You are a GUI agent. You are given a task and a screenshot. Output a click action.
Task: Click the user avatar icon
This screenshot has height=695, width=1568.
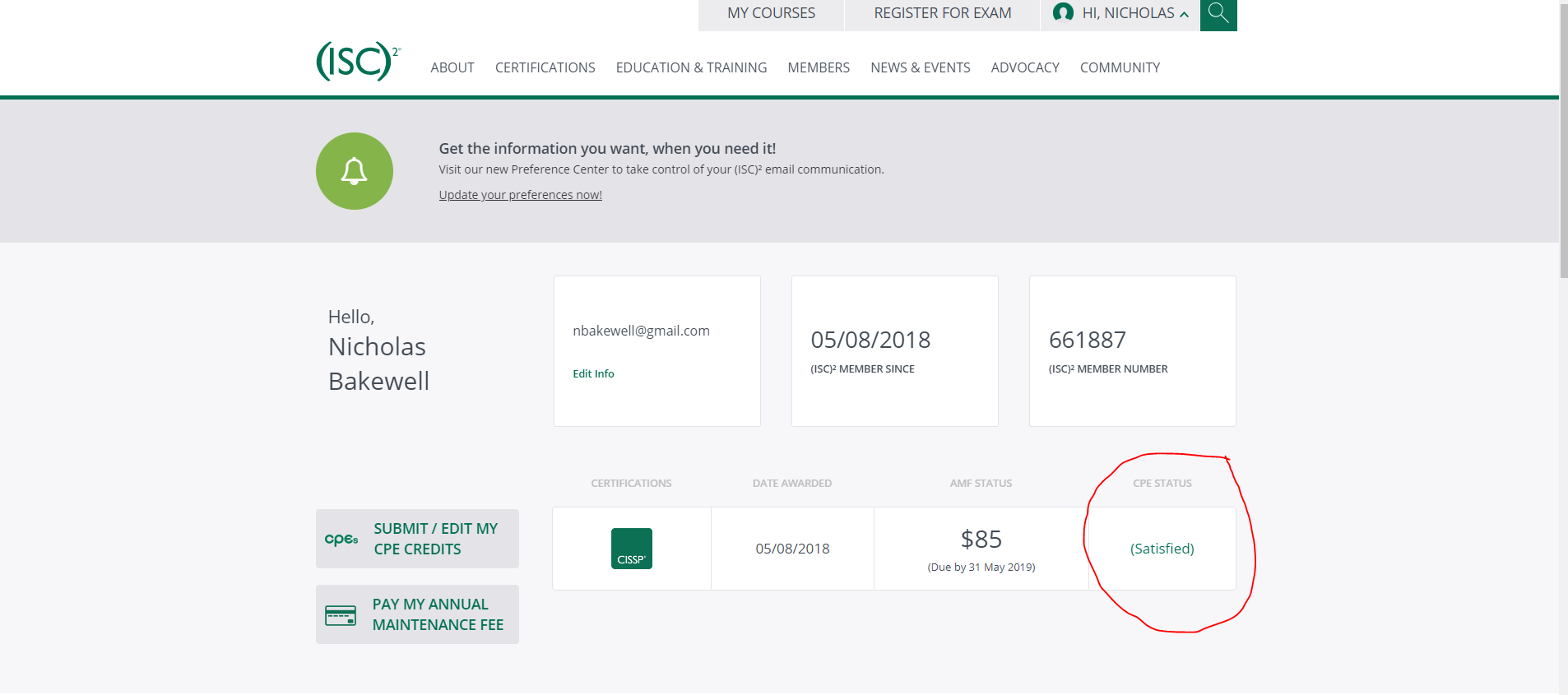[x=1063, y=13]
